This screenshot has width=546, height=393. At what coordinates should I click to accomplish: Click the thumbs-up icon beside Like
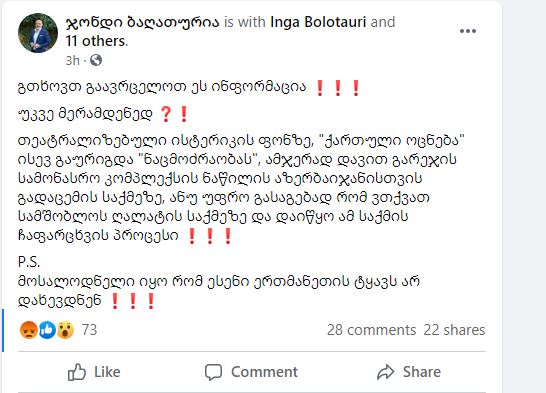click(x=77, y=372)
